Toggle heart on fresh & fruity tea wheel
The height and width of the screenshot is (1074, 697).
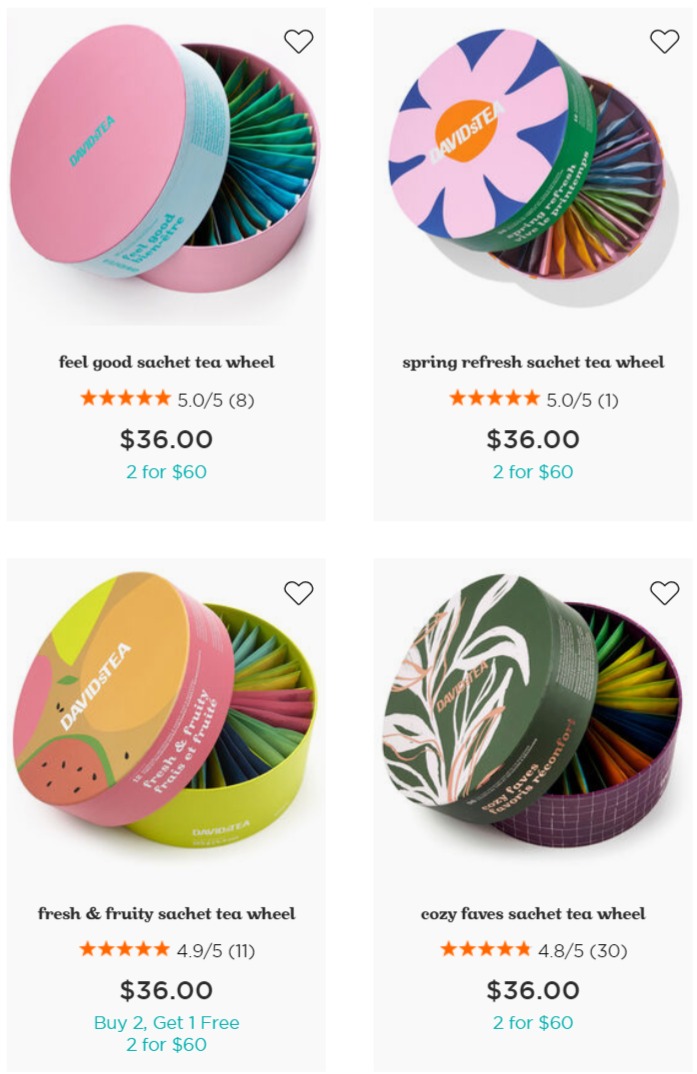299,592
